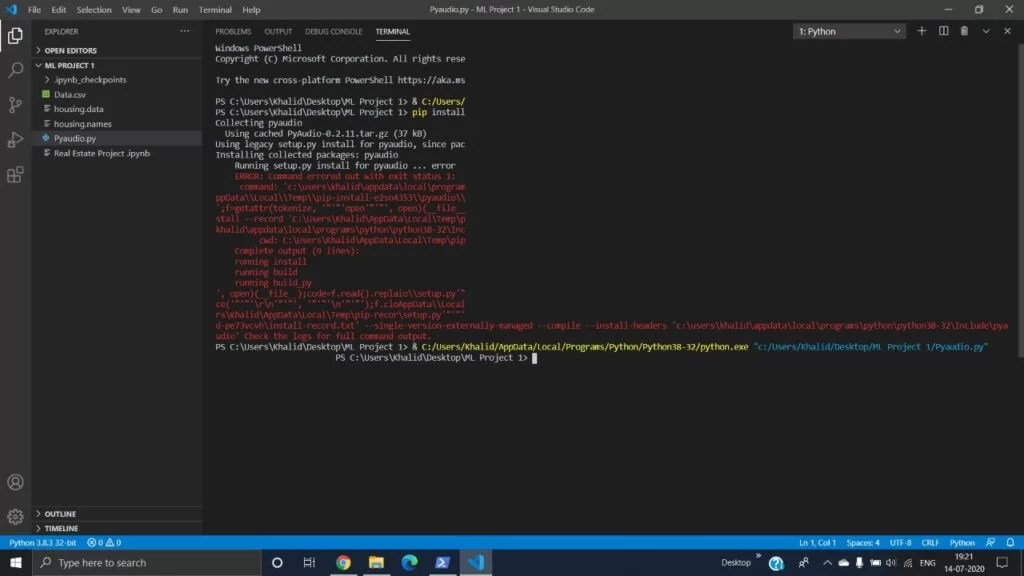Viewport: 1024px width, 576px height.
Task: Open the Search panel in the activity bar
Action: [x=14, y=71]
